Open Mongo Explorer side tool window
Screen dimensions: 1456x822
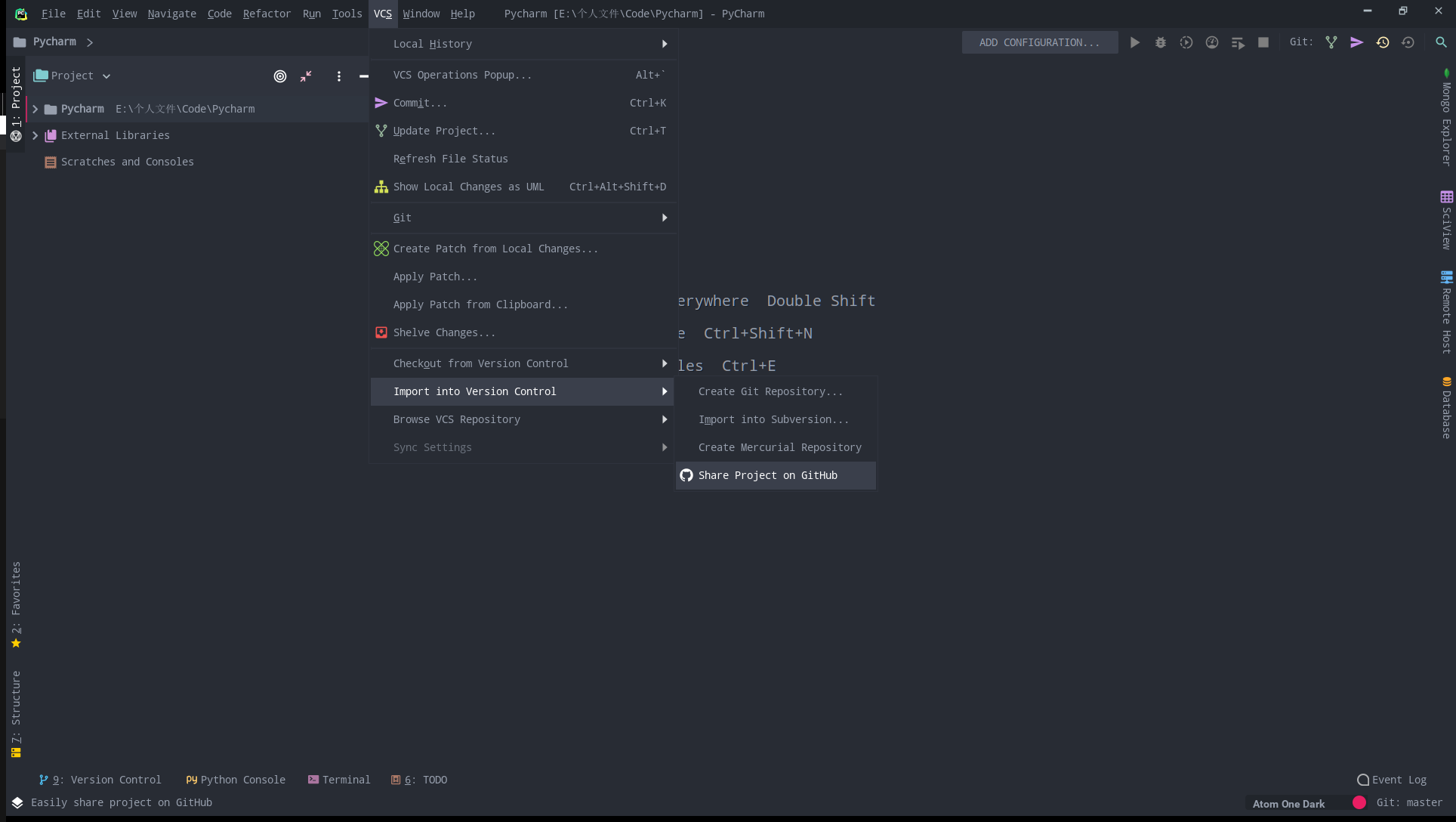(x=1446, y=117)
